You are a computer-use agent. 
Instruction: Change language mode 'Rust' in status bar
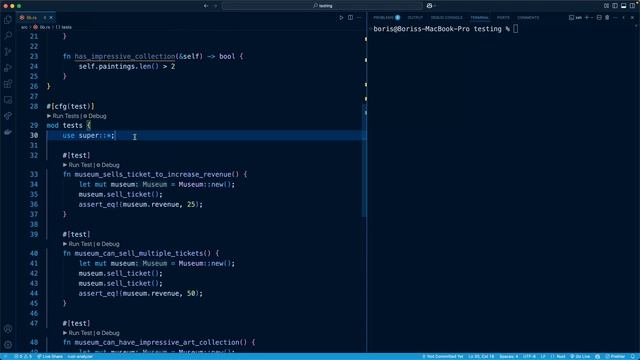(560, 356)
